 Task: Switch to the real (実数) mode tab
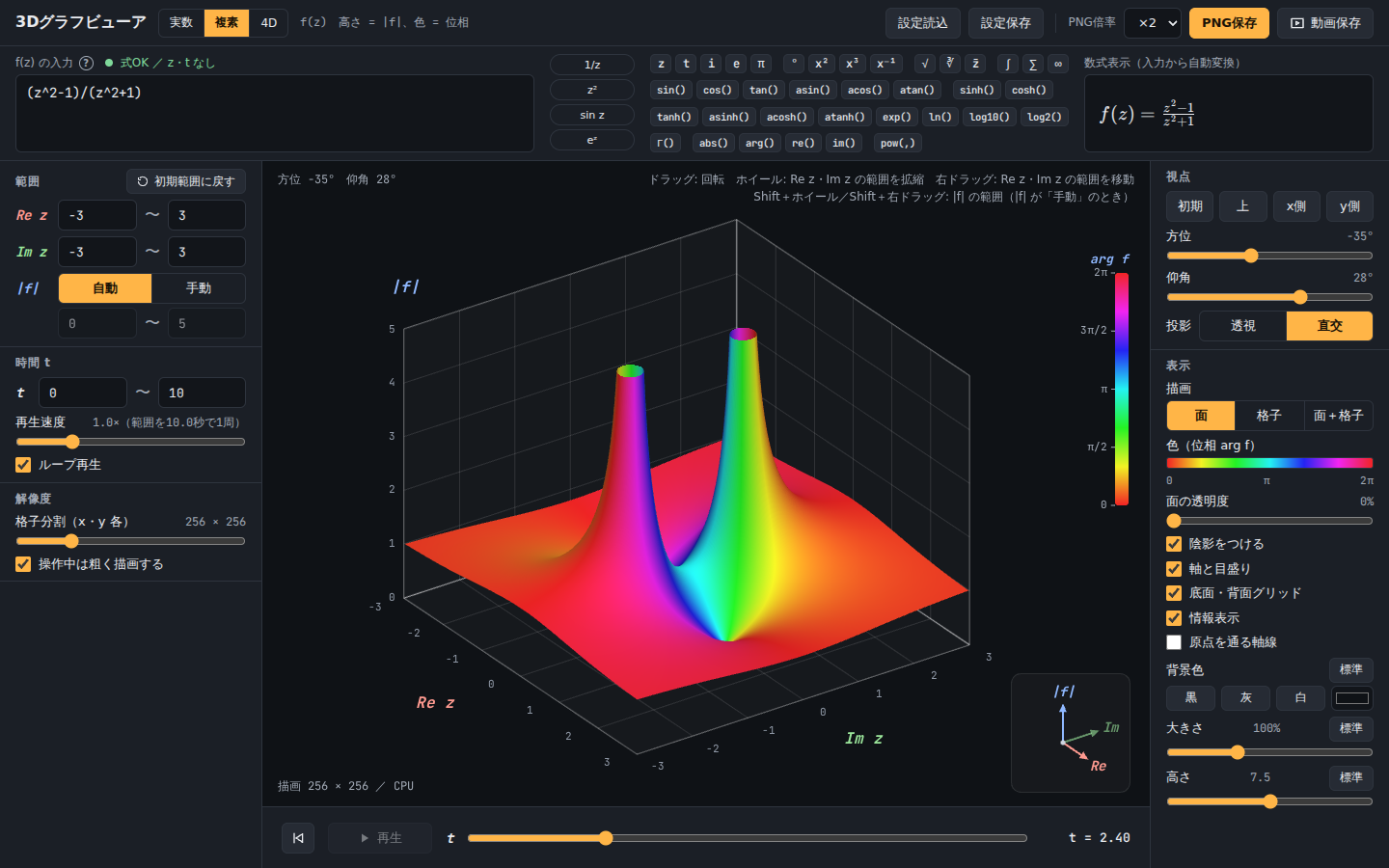tap(180, 22)
